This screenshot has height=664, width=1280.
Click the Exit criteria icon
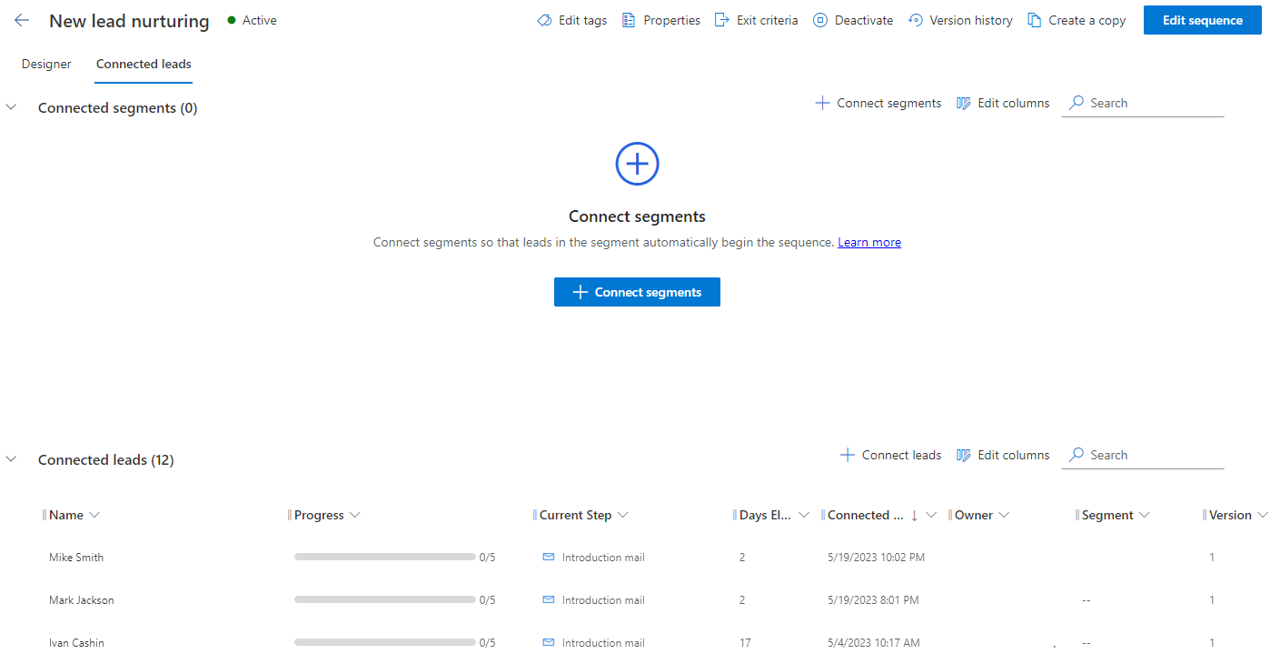[722, 20]
